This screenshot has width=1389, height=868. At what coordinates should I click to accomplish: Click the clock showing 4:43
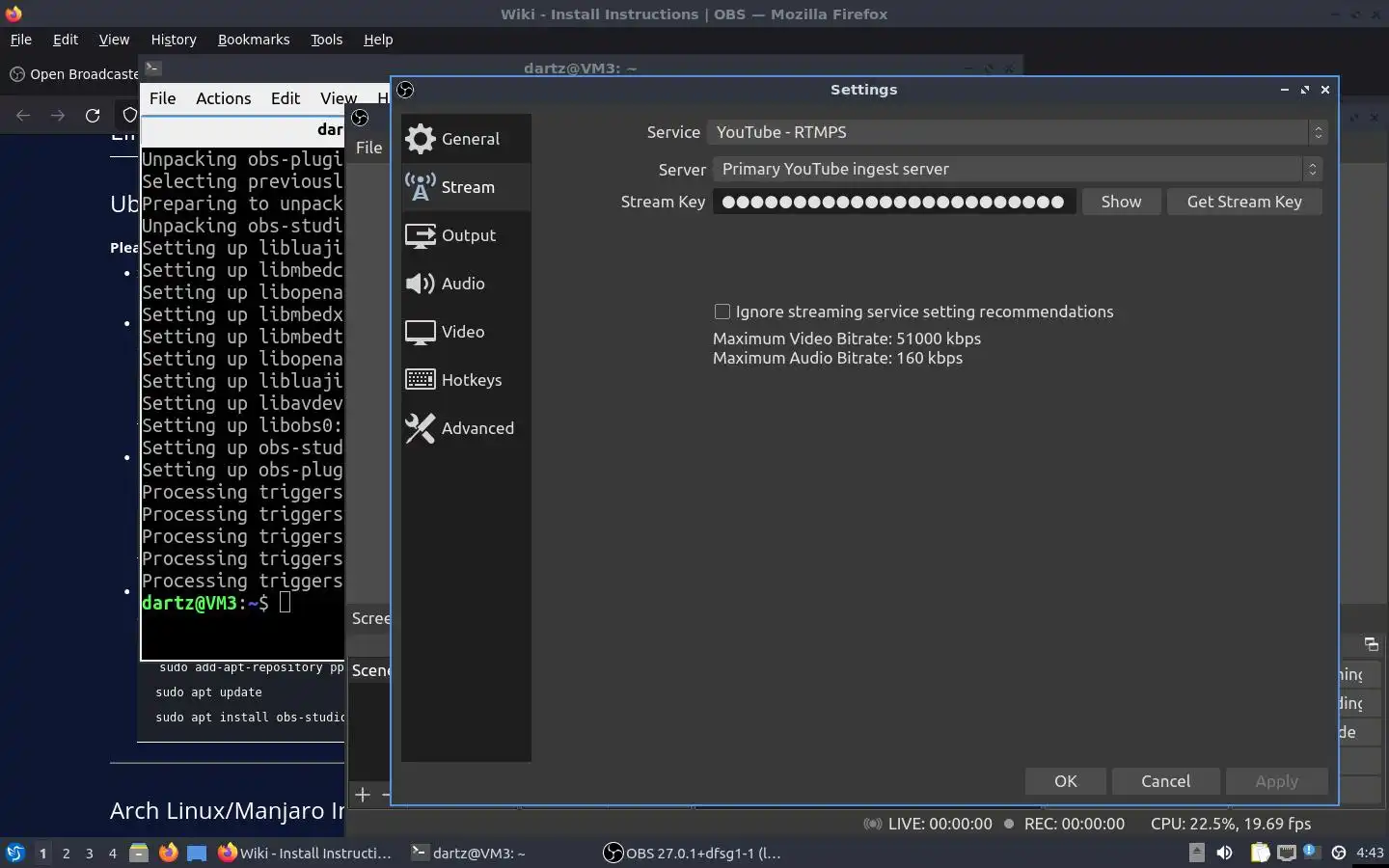point(1370,853)
